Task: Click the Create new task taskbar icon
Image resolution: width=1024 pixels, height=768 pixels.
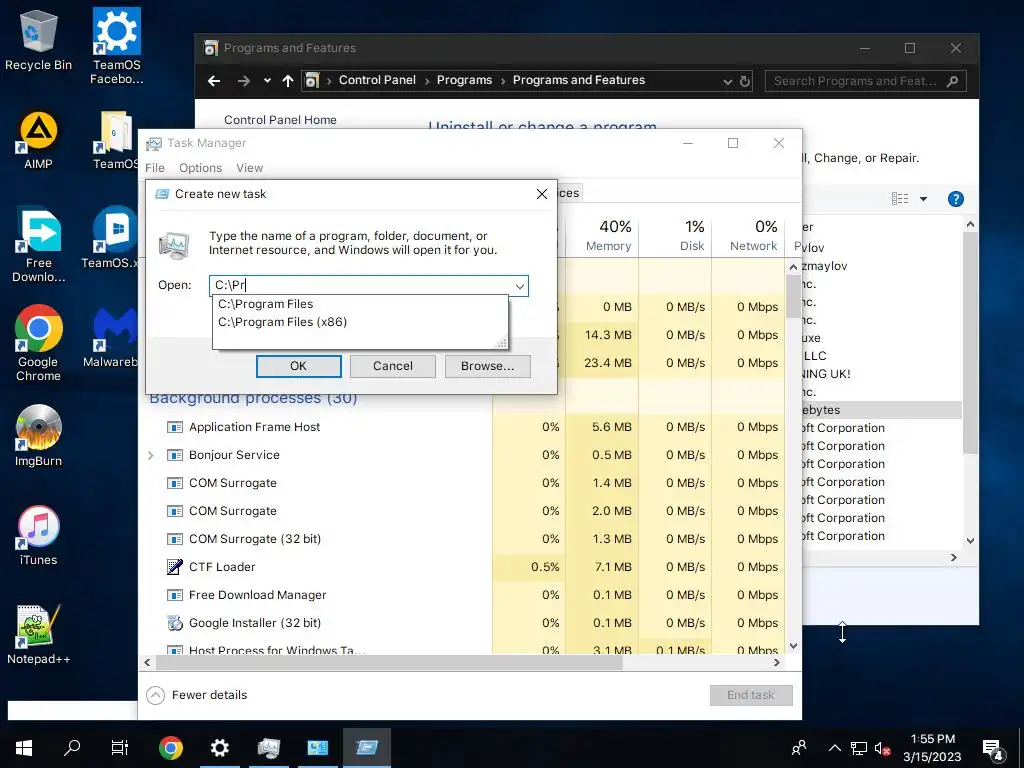Action: 367,748
